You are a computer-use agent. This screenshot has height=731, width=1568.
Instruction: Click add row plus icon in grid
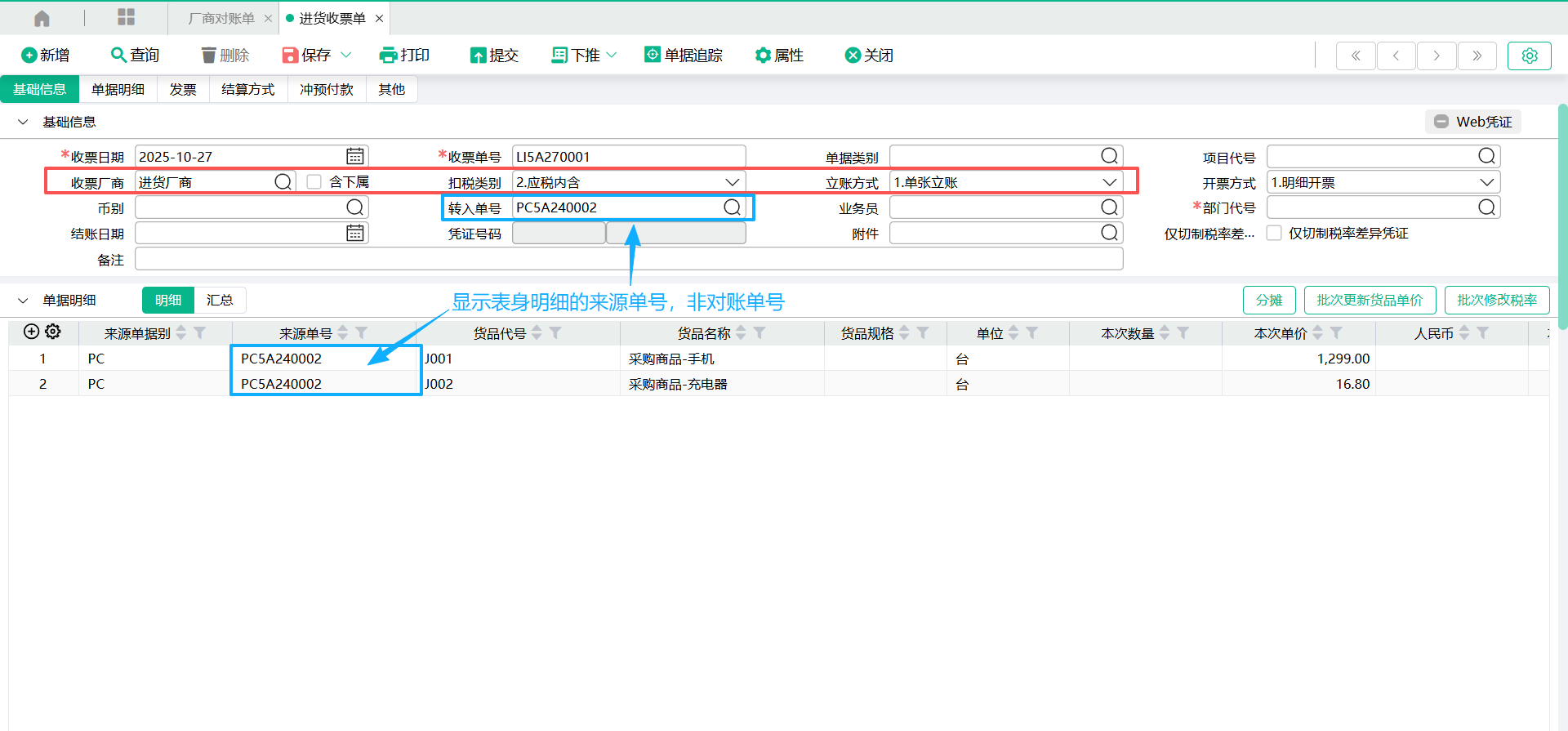[x=31, y=332]
